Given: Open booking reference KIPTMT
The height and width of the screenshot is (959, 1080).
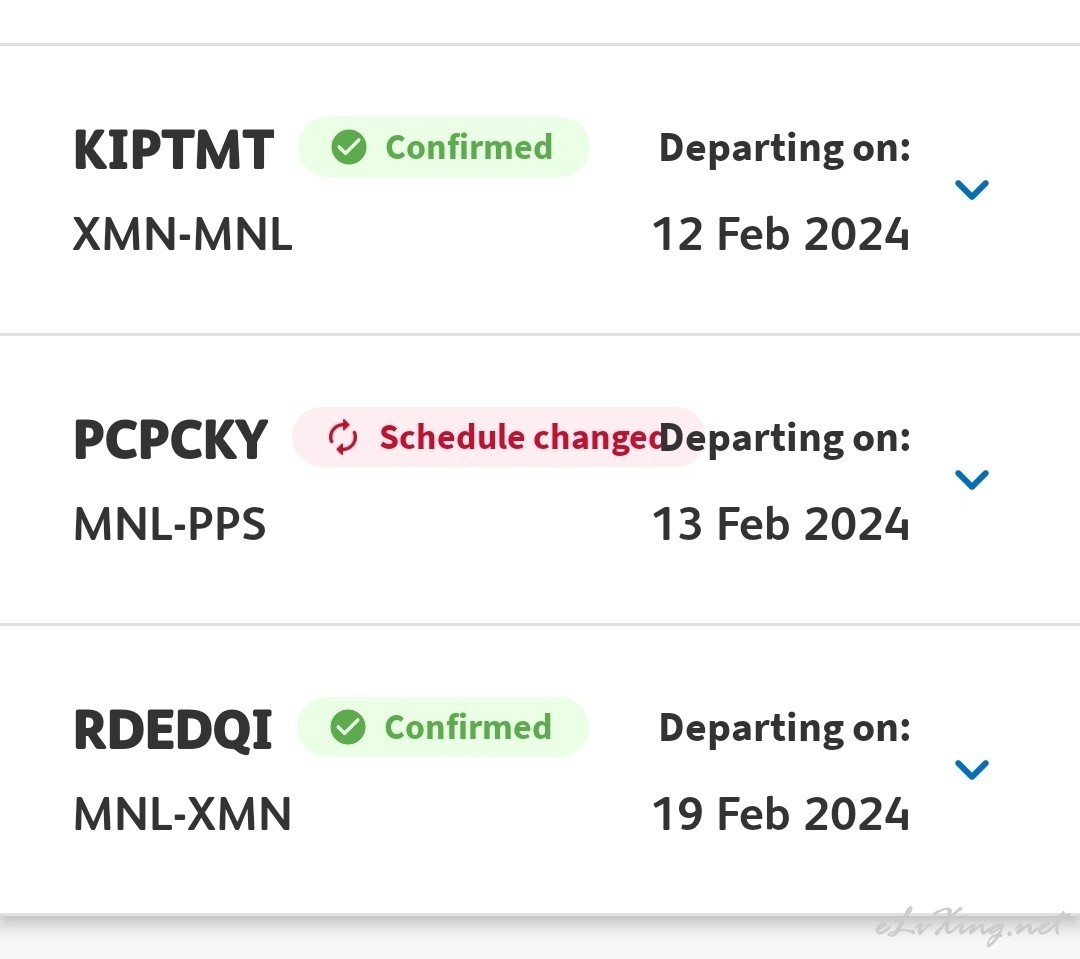Looking at the screenshot, I should point(174,150).
